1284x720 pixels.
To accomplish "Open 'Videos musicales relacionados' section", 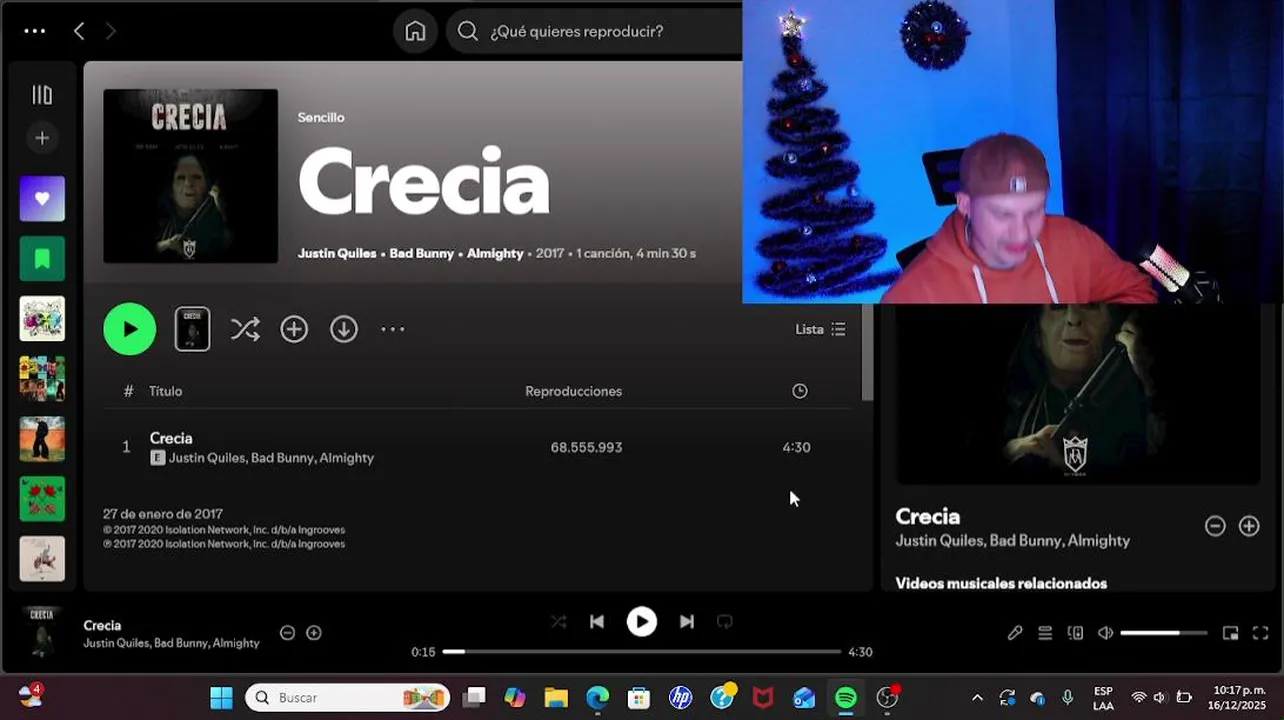I will (1001, 583).
